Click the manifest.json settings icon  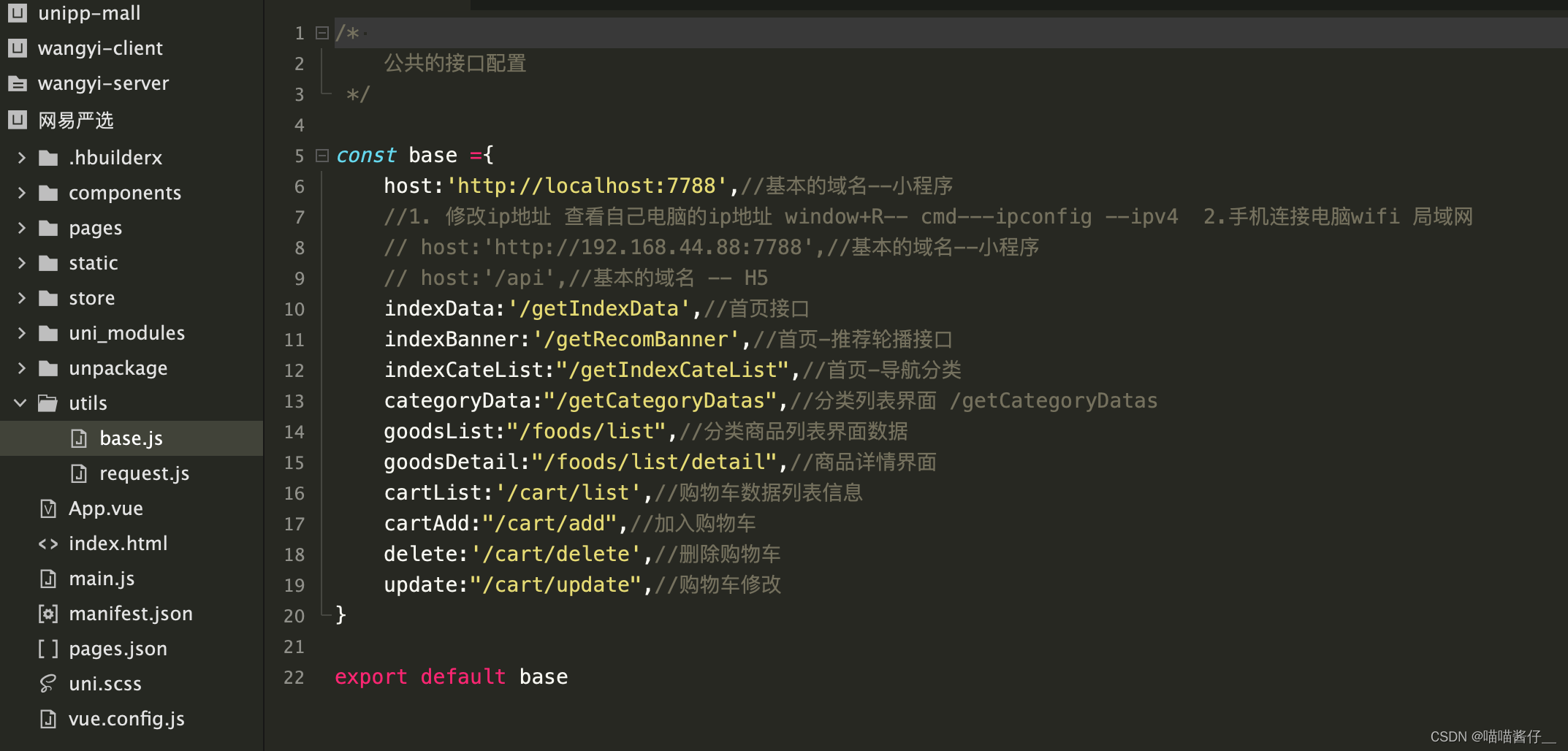click(x=47, y=614)
